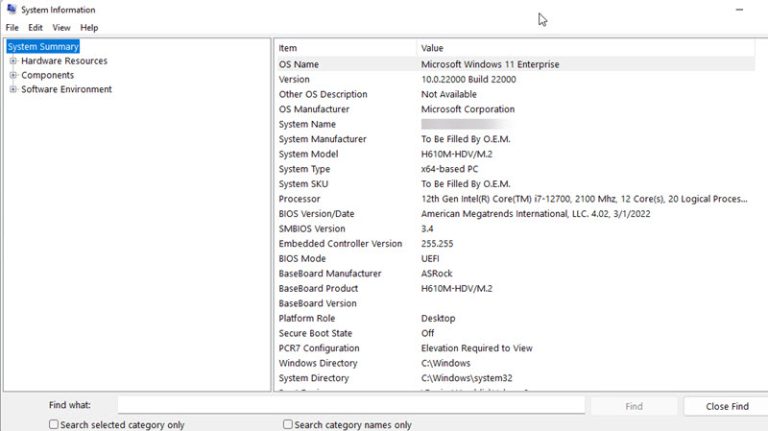Image resolution: width=768 pixels, height=431 pixels.
Task: Select the BIOS Mode row
Action: pos(515,259)
